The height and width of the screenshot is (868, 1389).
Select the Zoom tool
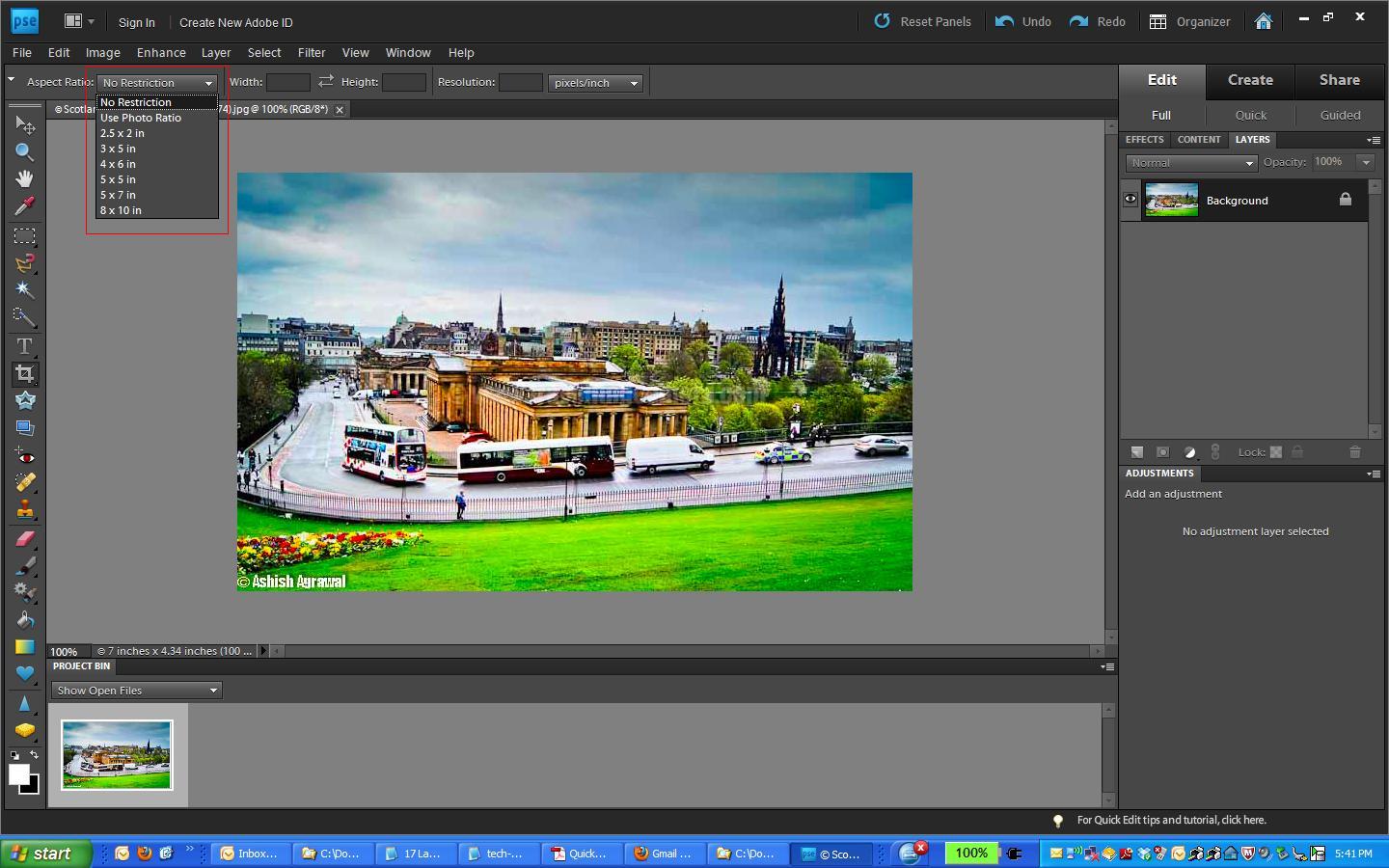[24, 151]
